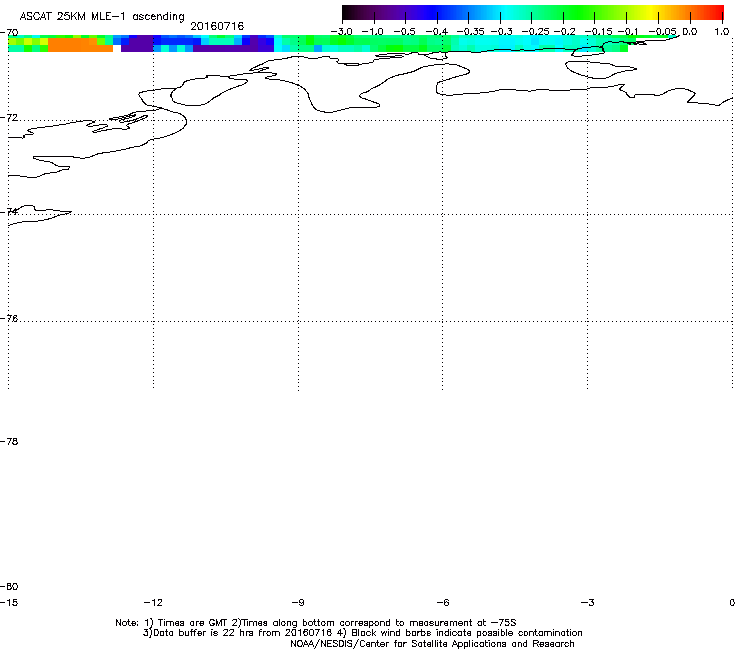Click the -3 longitude axis label

pyautogui.click(x=587, y=602)
